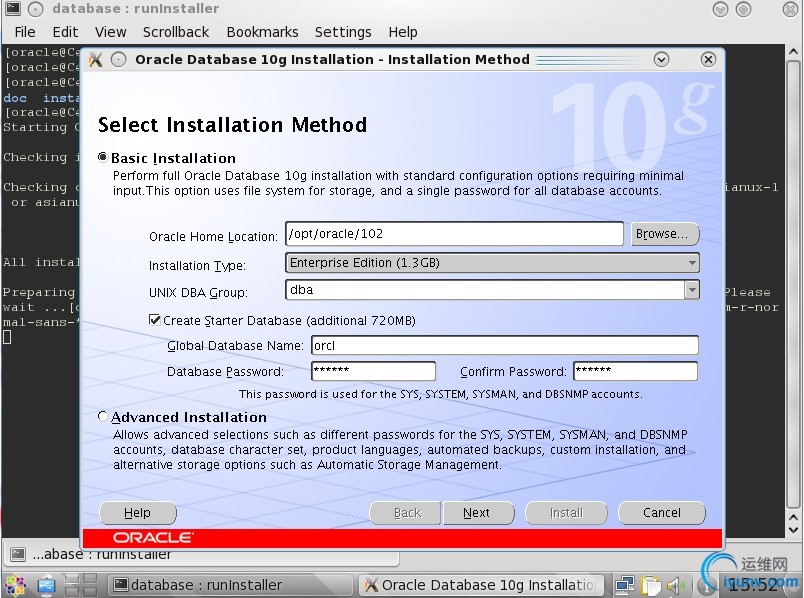Click the Next button
The width and height of the screenshot is (804, 598).
tap(478, 513)
